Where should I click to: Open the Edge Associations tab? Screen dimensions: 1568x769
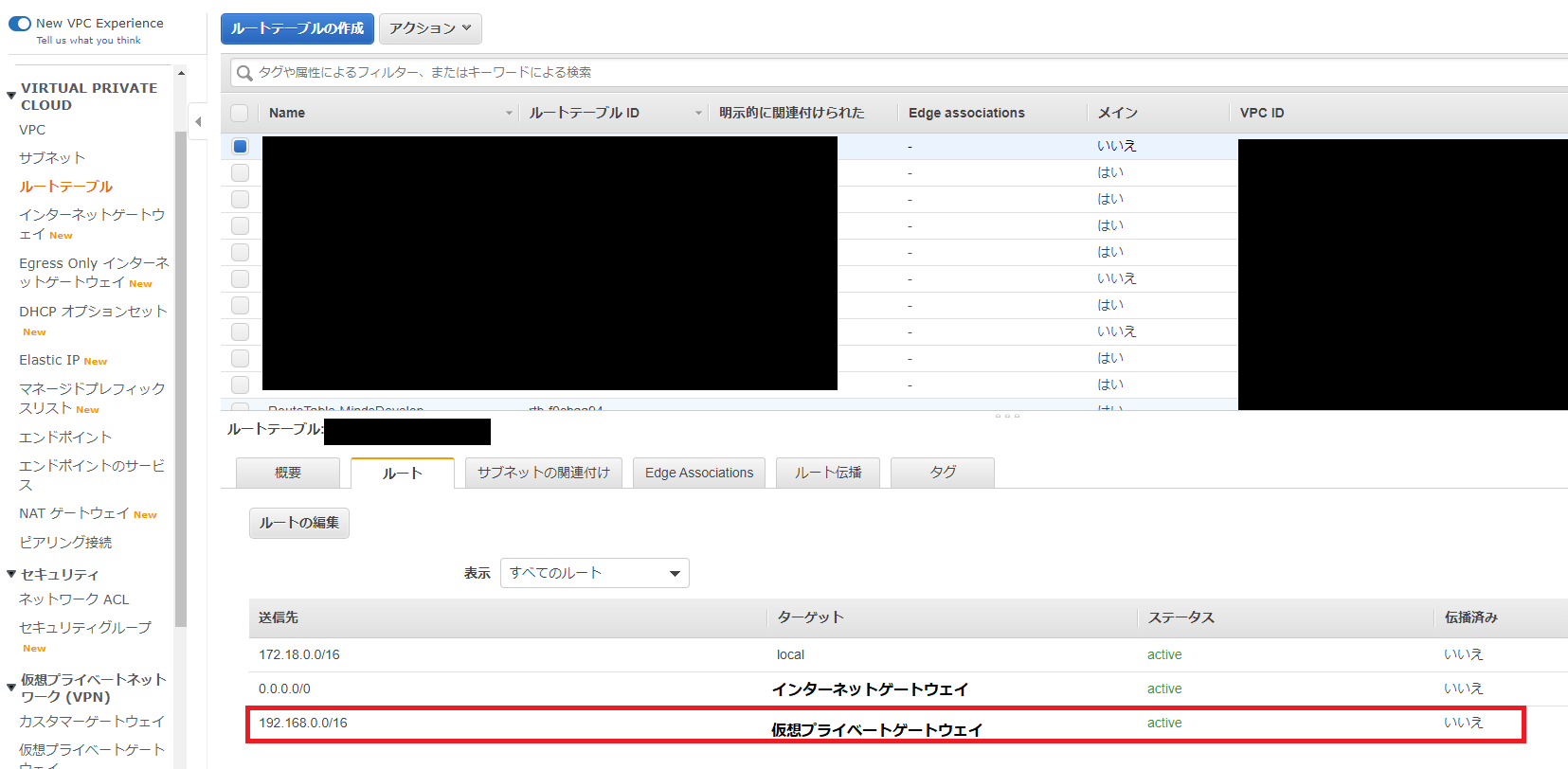pyautogui.click(x=699, y=473)
